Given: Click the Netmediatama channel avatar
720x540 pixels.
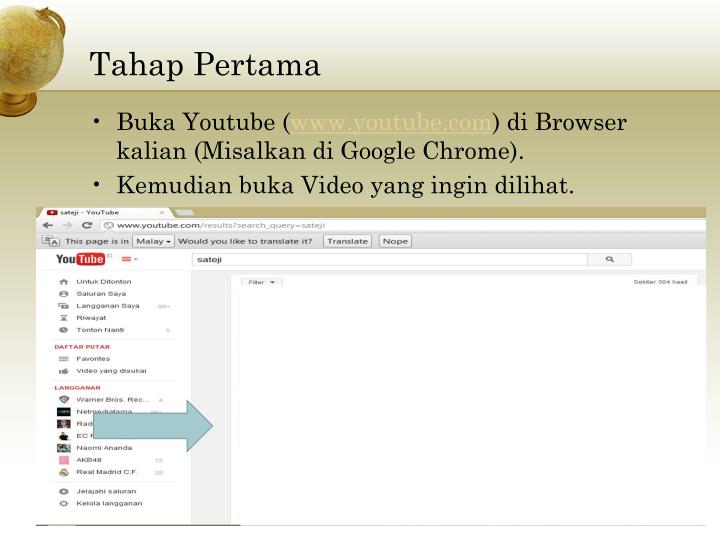Looking at the screenshot, I should coord(64,411).
